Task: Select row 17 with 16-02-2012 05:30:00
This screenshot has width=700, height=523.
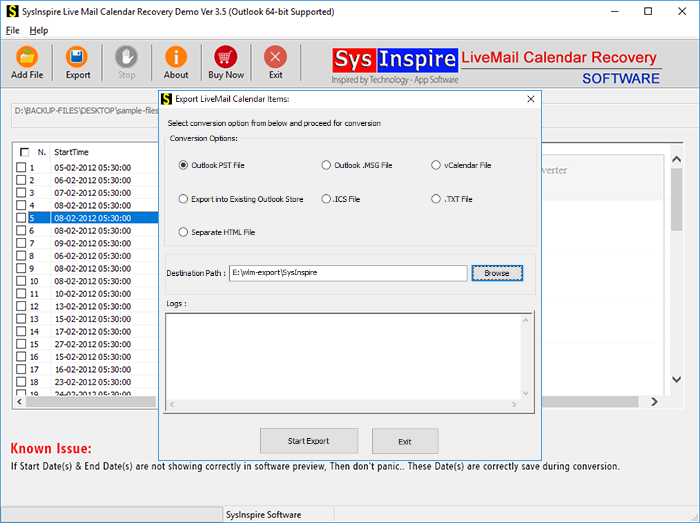Action: click(87, 369)
